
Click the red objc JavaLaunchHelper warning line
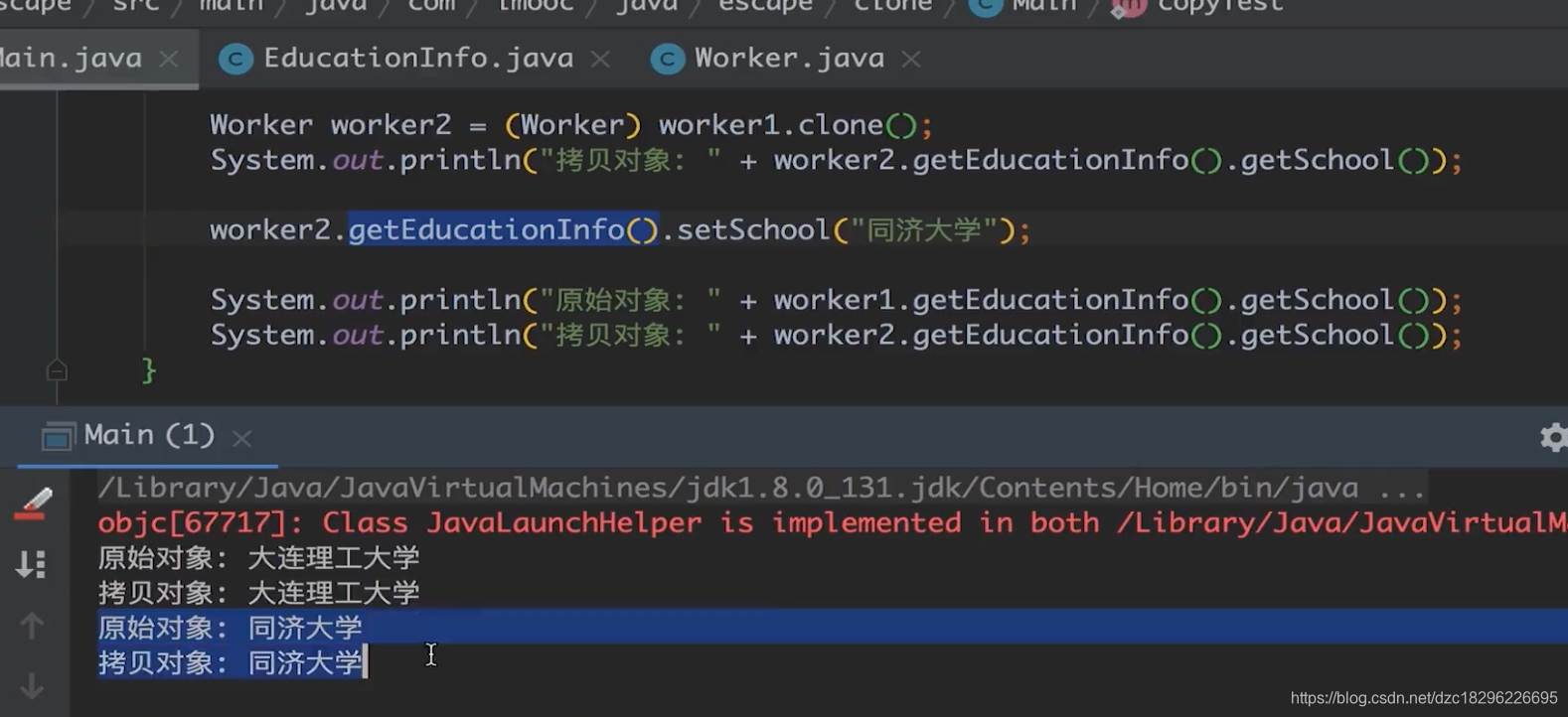click(833, 523)
